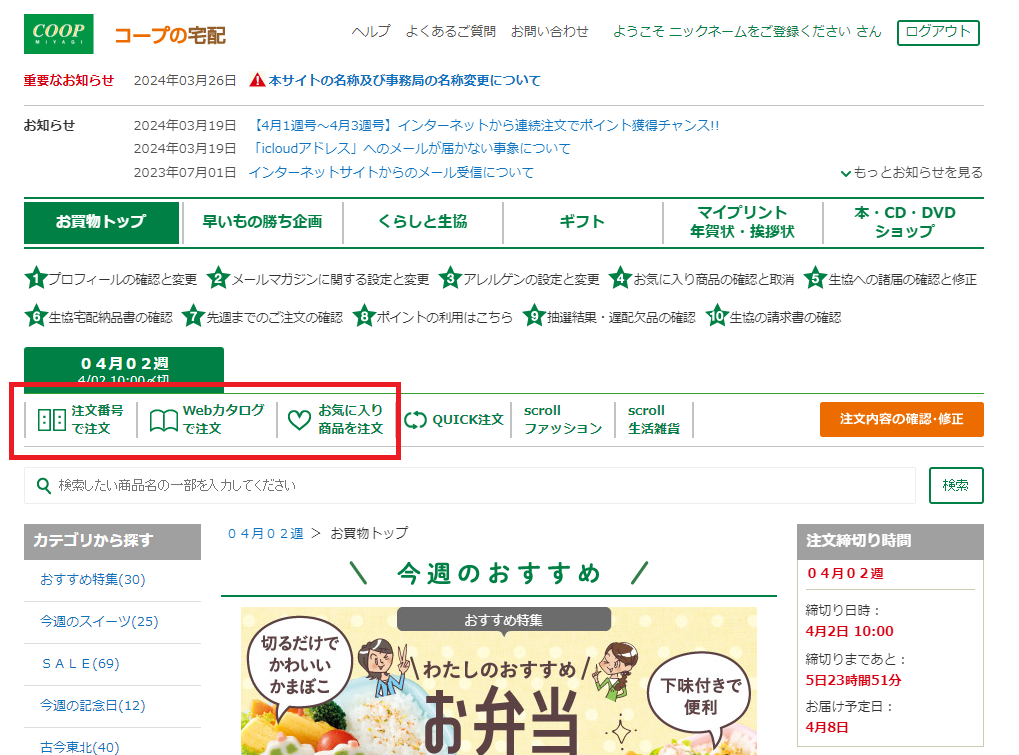Open 抽選結果・遅配欠品の確認

pyautogui.click(x=621, y=317)
